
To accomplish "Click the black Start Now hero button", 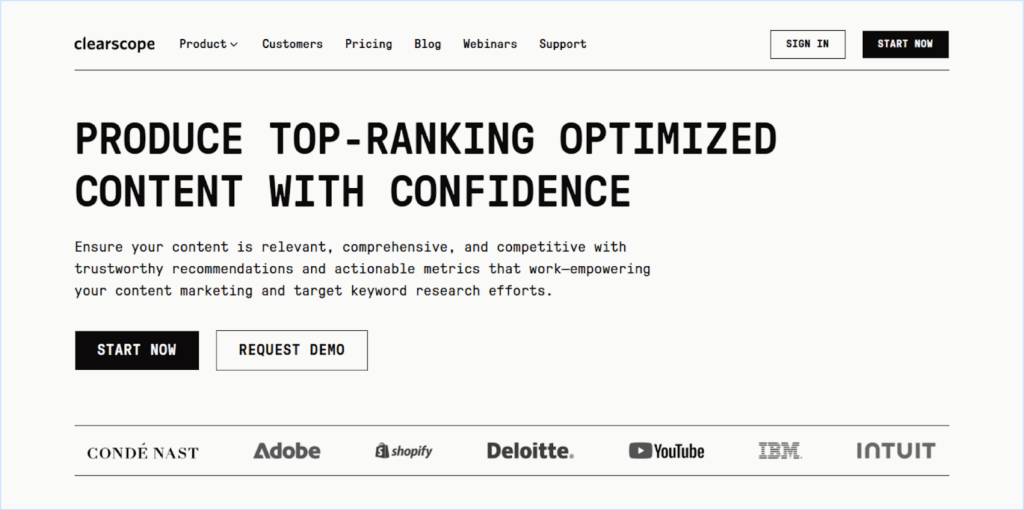I will 137,350.
